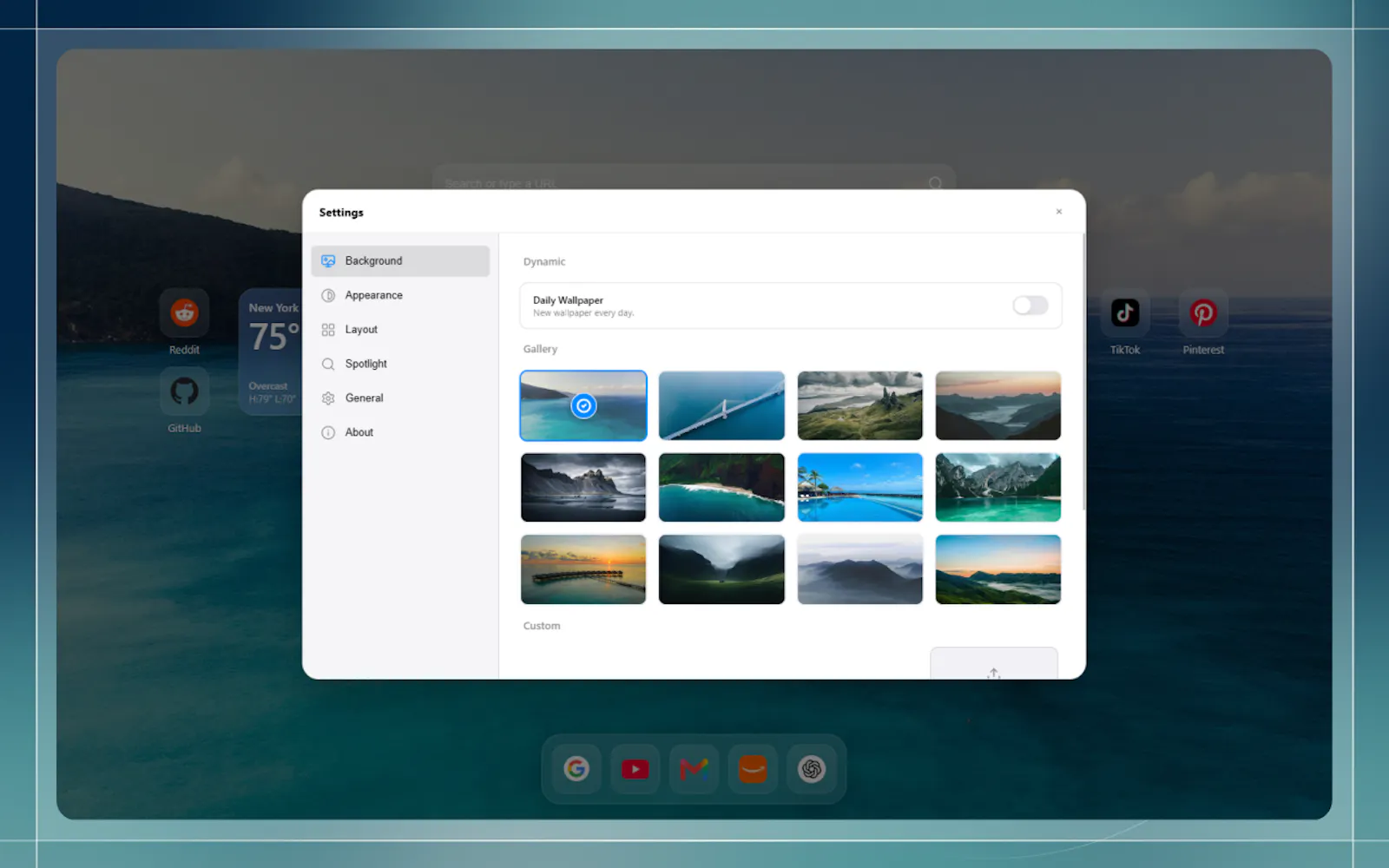
Task: Click the 'New wallpaper every day.' text
Action: [583, 313]
